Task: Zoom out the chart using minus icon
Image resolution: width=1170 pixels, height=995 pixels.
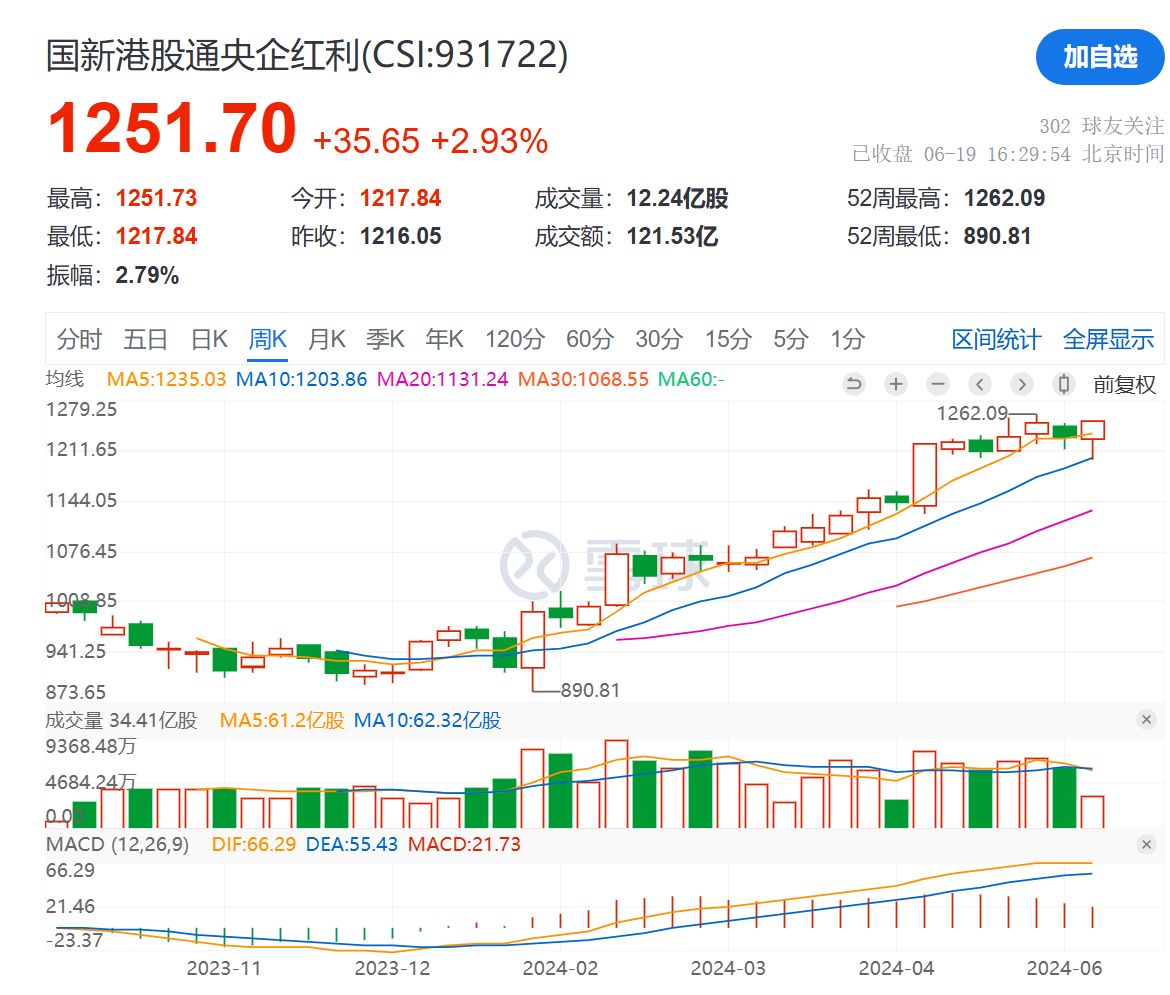Action: 938,384
